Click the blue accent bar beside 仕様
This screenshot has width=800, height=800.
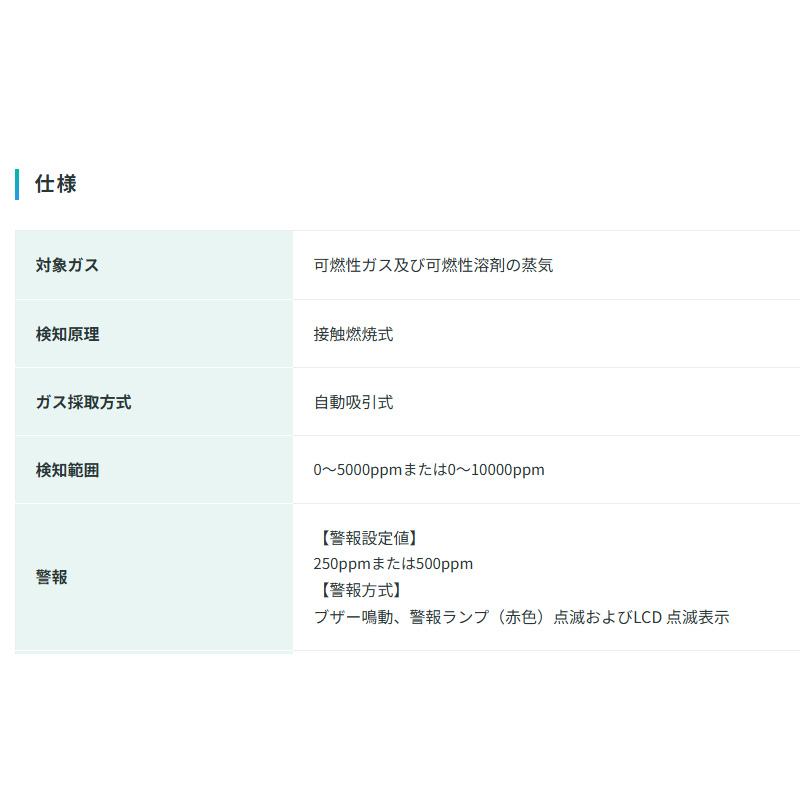17,184
